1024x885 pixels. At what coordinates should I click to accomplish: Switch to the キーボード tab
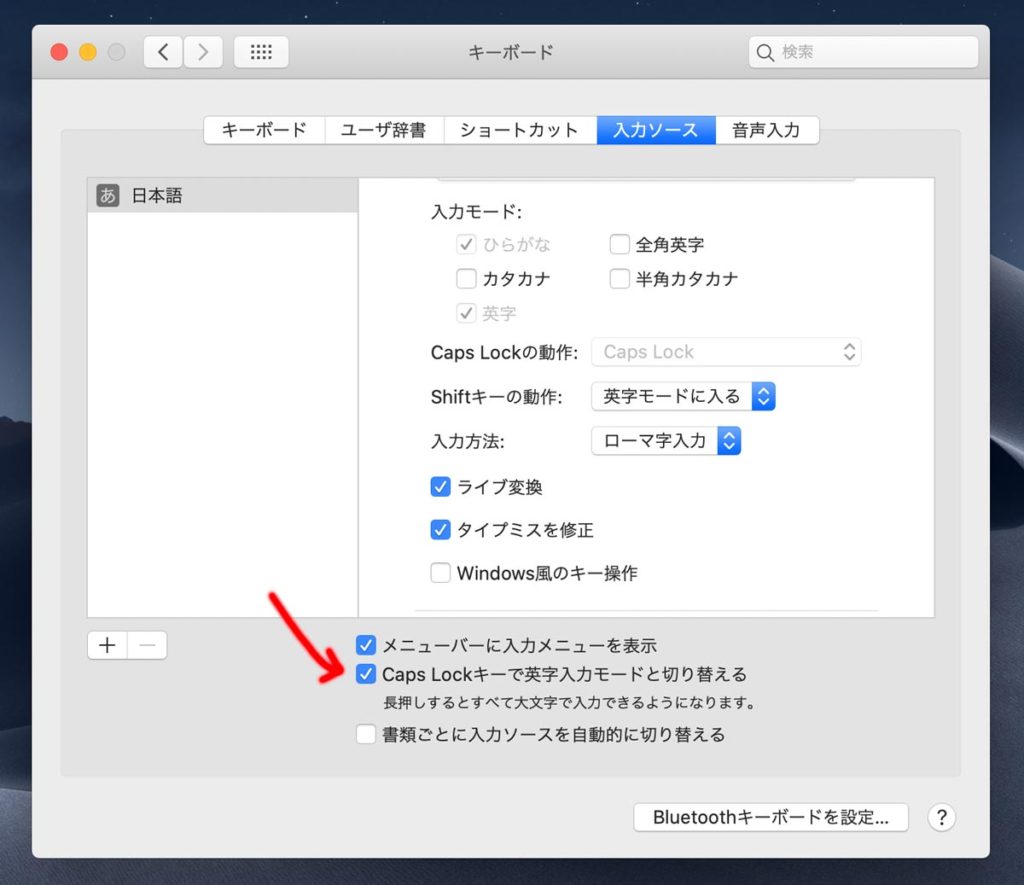click(x=264, y=130)
